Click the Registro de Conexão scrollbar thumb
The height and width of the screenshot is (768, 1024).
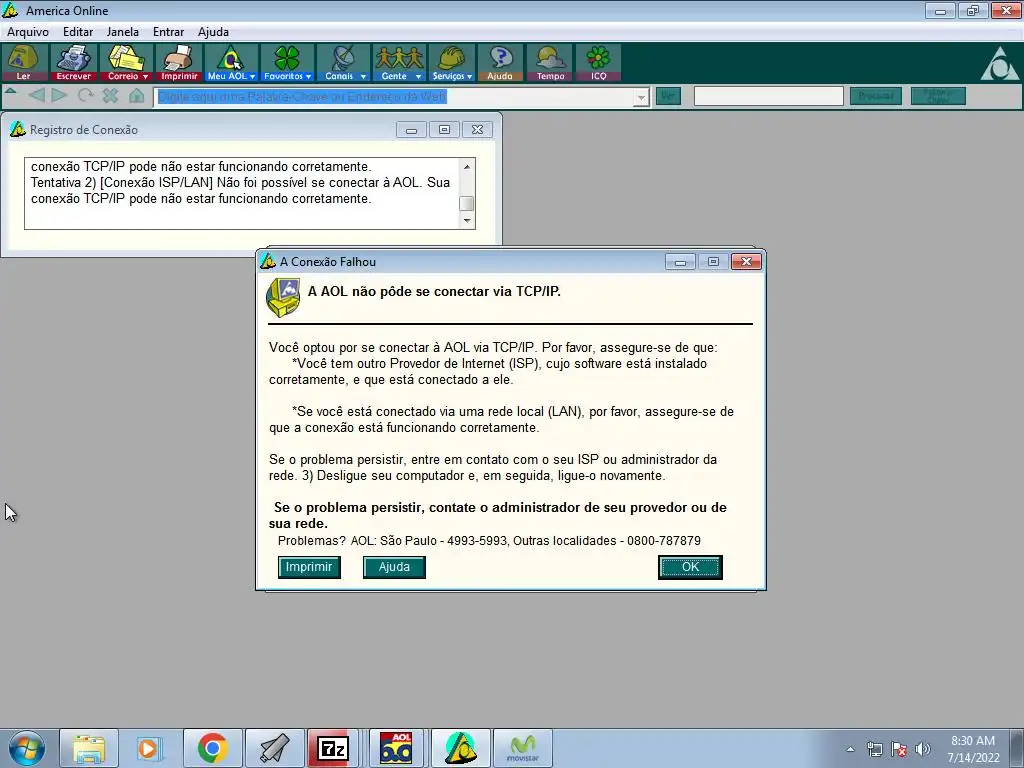click(x=466, y=203)
